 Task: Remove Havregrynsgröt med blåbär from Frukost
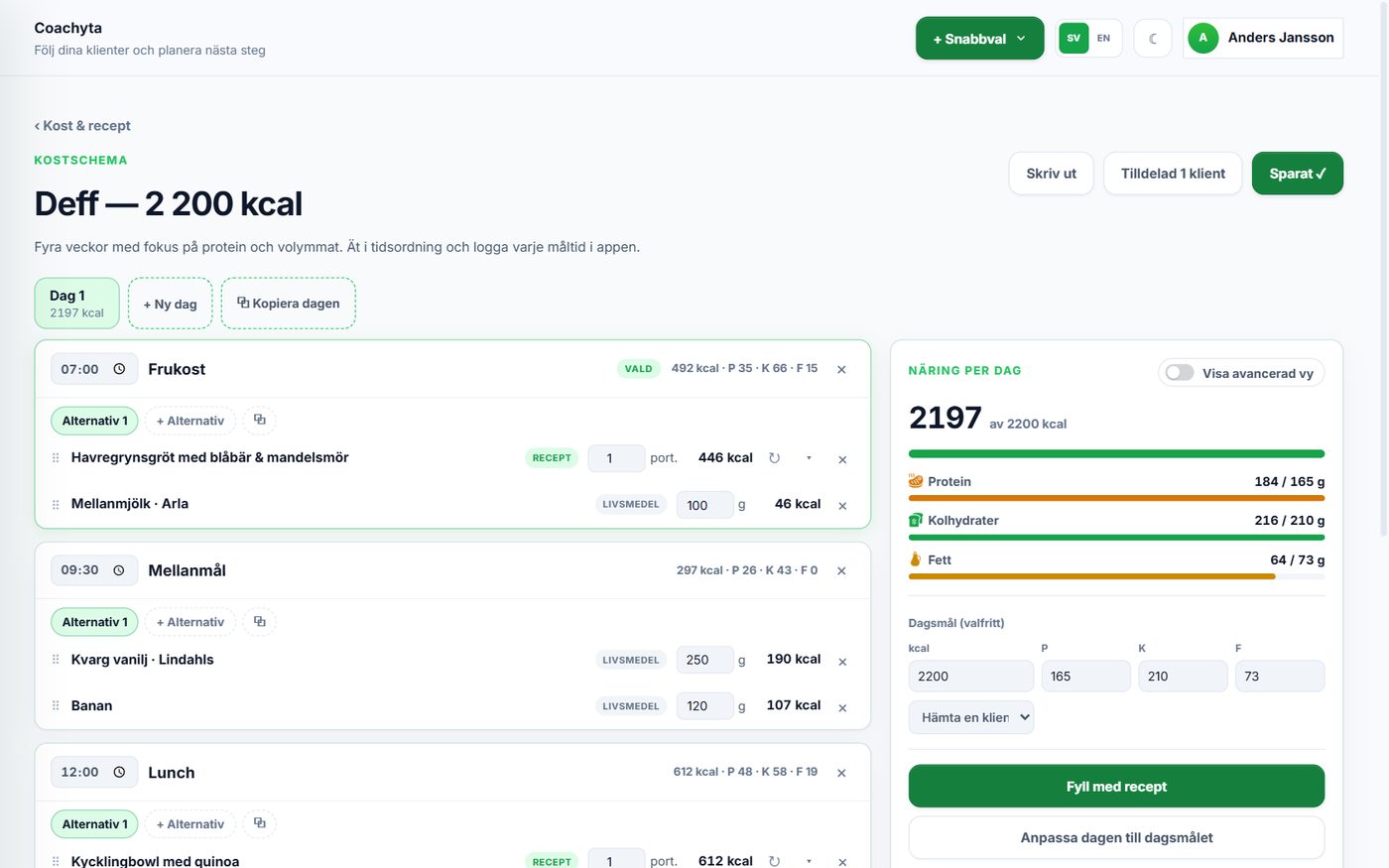pyautogui.click(x=842, y=459)
